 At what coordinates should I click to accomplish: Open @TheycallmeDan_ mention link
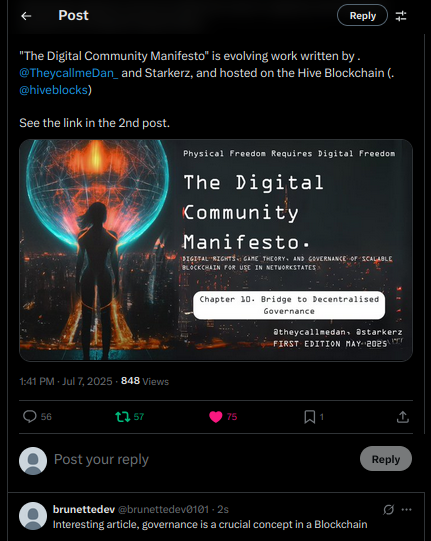point(69,73)
